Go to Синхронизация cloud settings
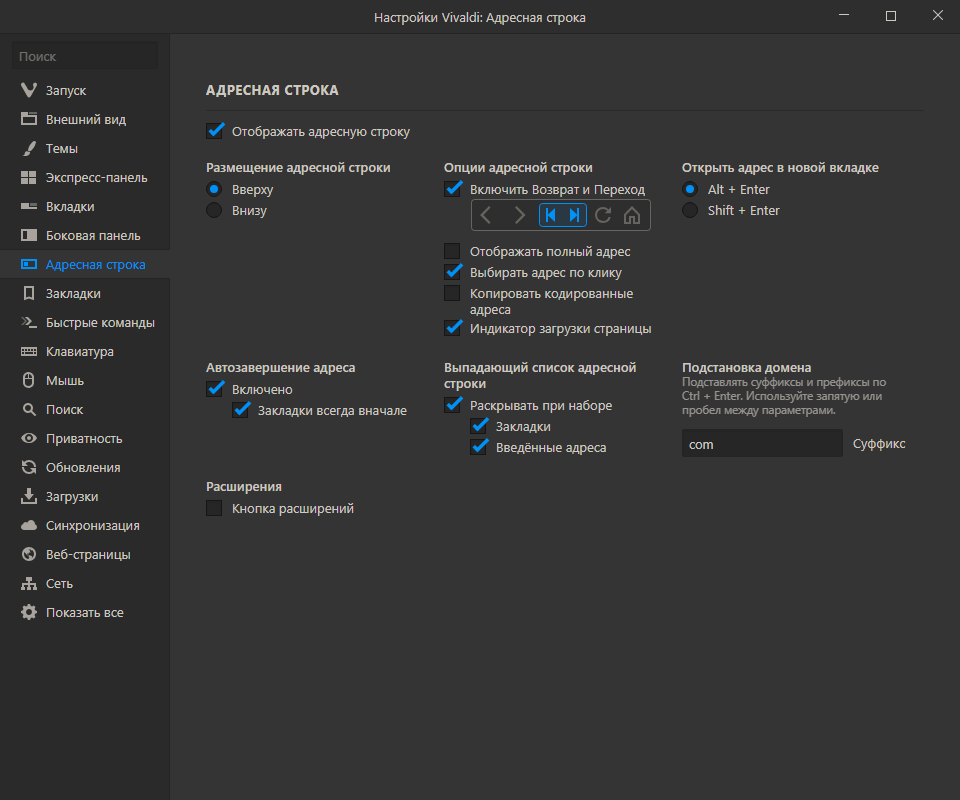Image resolution: width=960 pixels, height=800 pixels. click(x=92, y=525)
